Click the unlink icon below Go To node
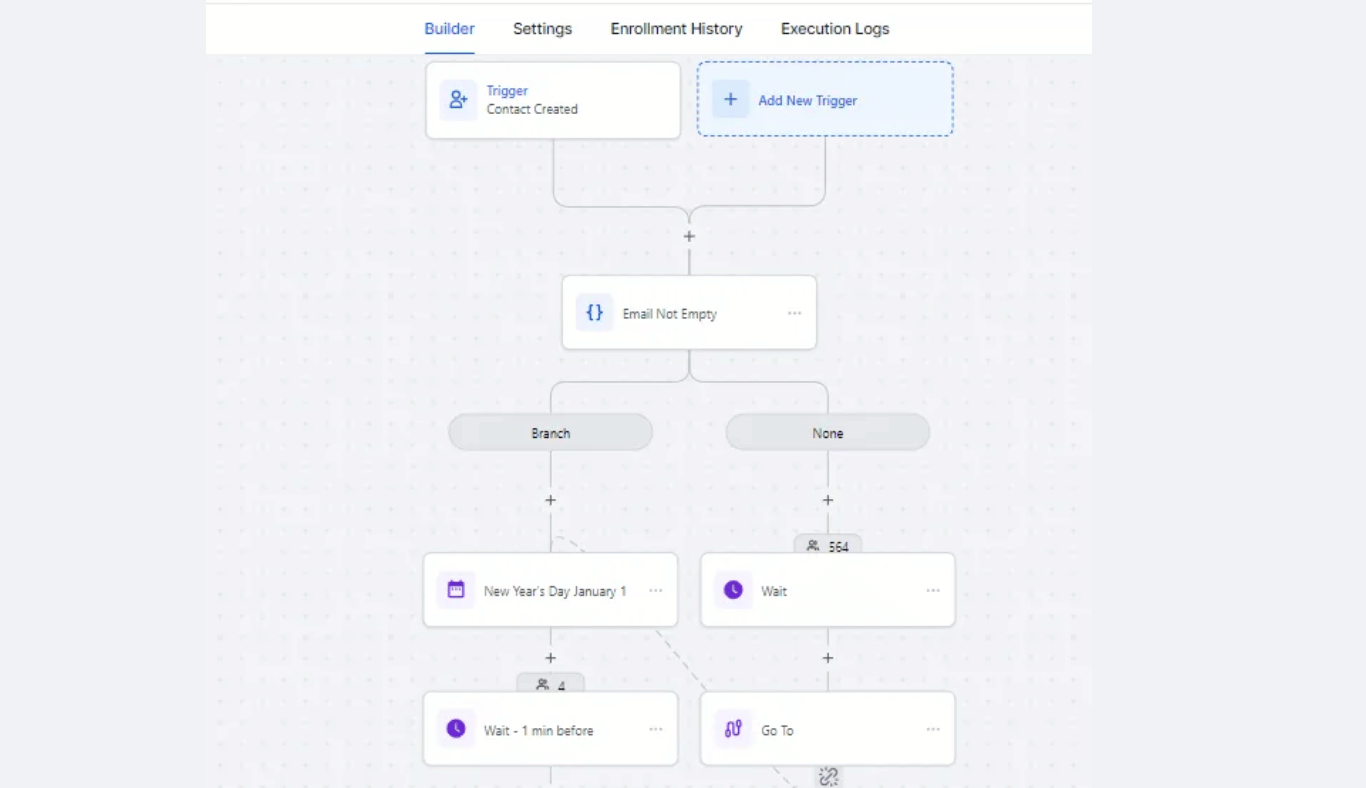Image resolution: width=1366 pixels, height=788 pixels. coord(828,776)
